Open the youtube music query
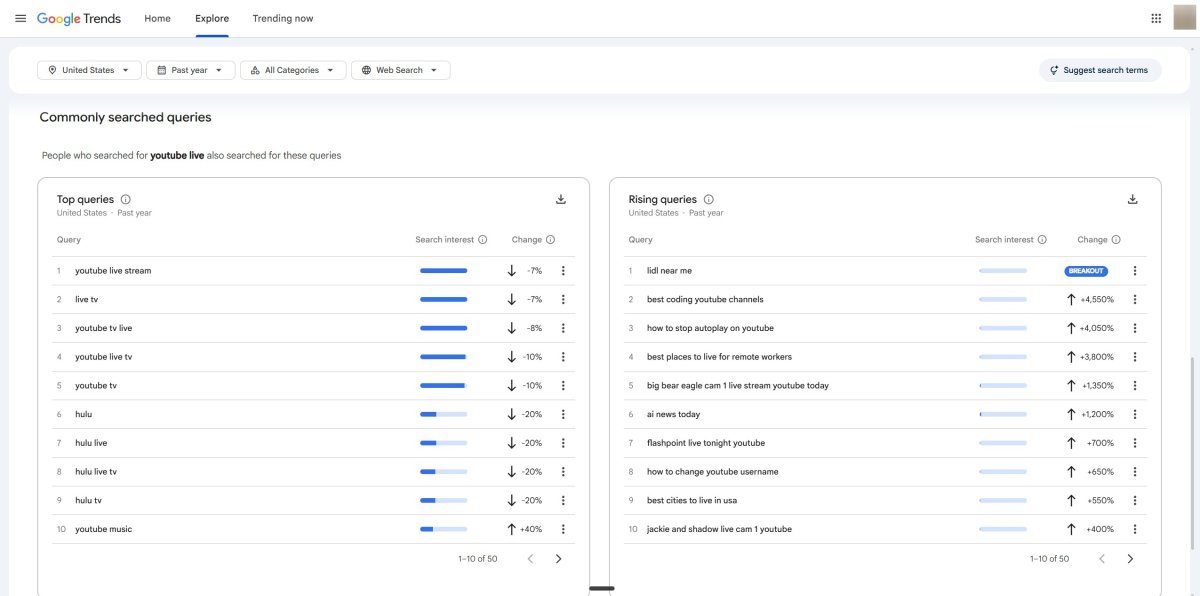The width and height of the screenshot is (1200, 596). 103,529
